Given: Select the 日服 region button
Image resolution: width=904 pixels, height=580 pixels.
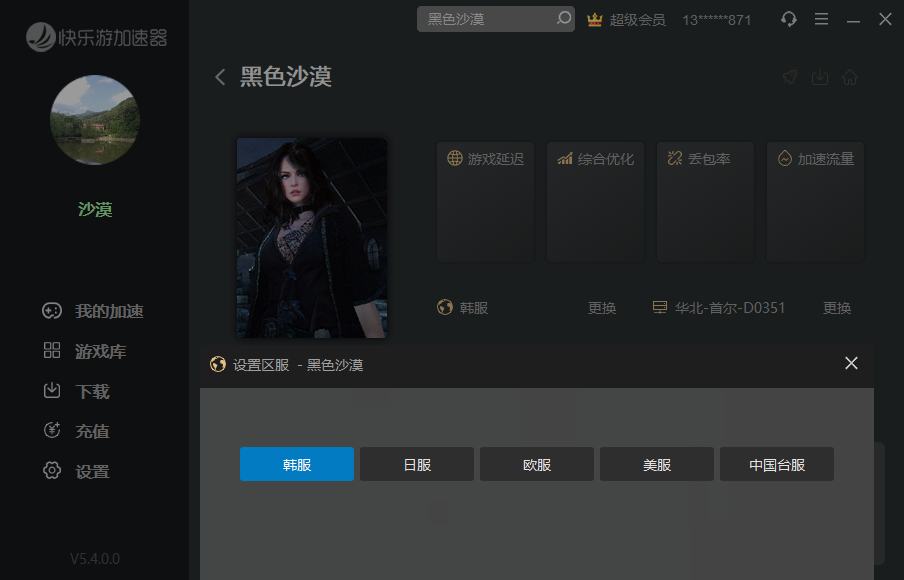Looking at the screenshot, I should tap(417, 464).
